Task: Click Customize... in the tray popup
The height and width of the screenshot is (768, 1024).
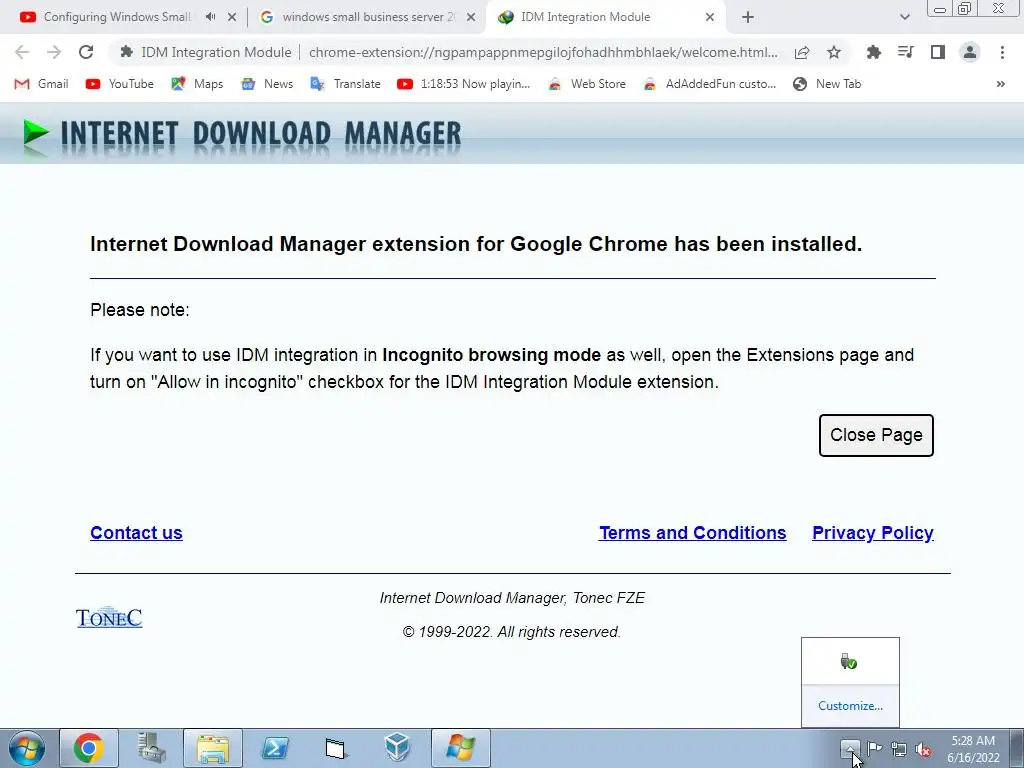Action: click(x=850, y=705)
